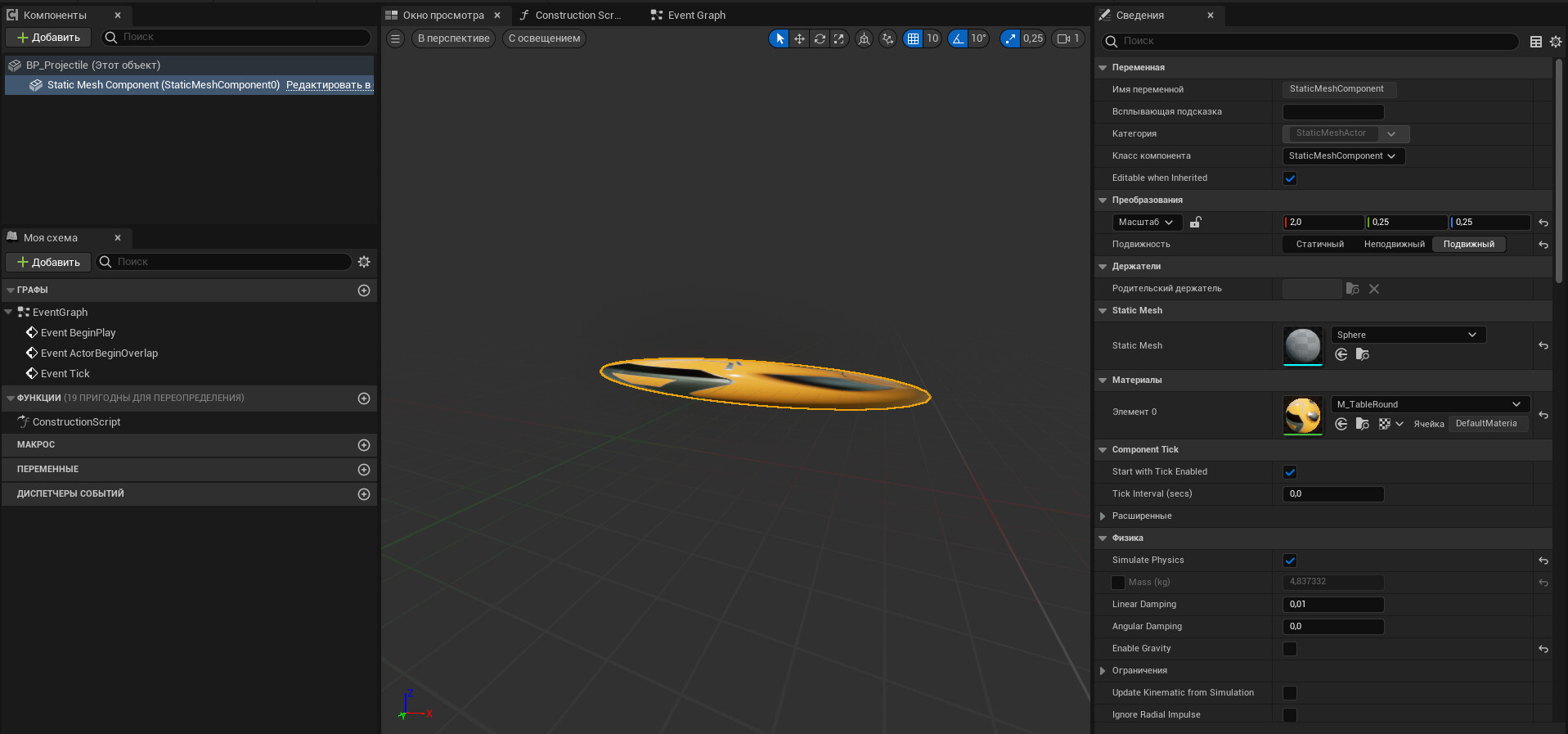Click Добавить in the Компоненты panel
Screen dimensions: 1568x734
coord(48,38)
